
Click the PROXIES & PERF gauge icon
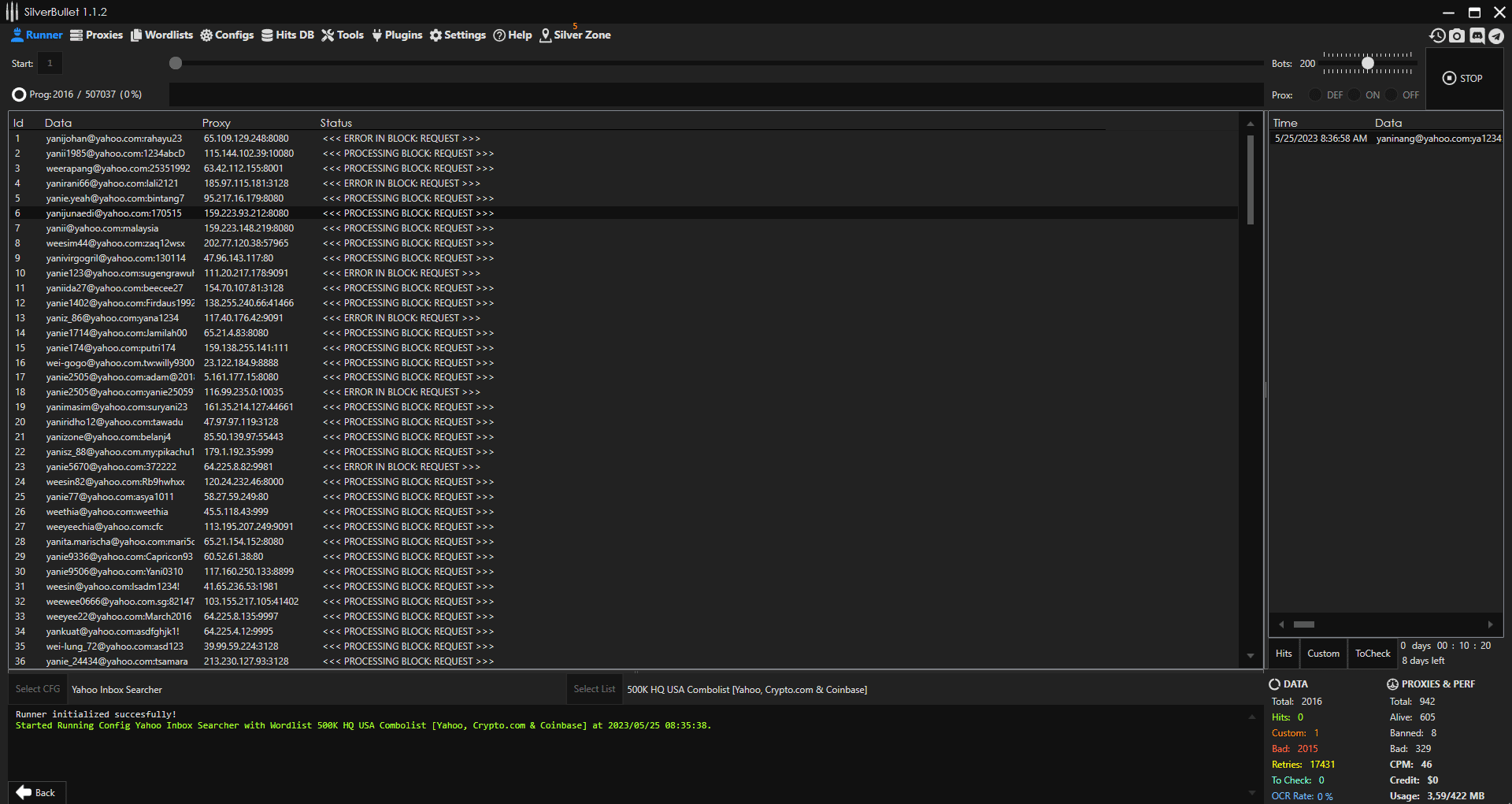pos(1392,684)
